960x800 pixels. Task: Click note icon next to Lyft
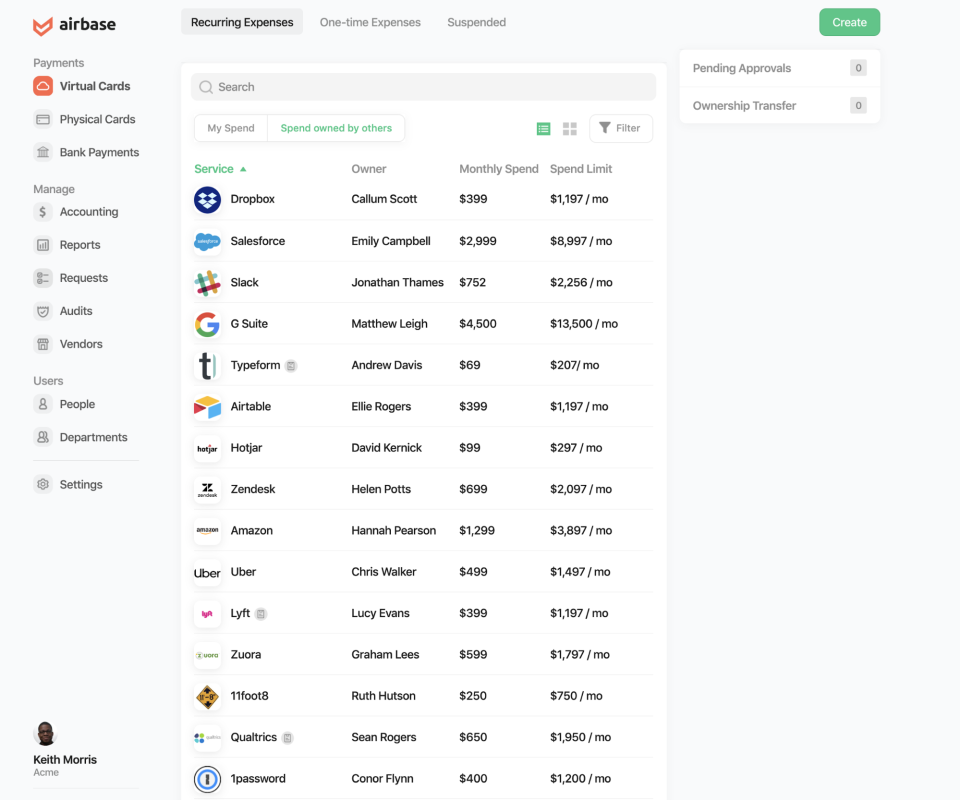(261, 614)
